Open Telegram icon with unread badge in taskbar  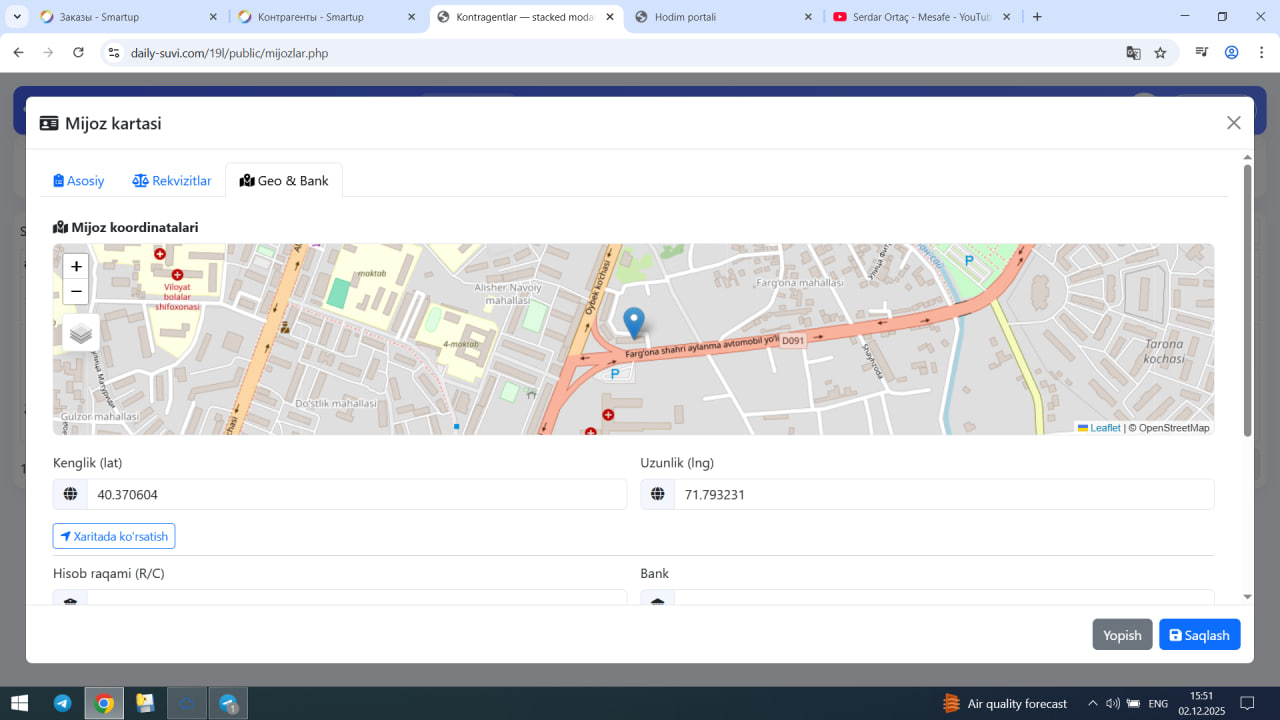coord(228,703)
